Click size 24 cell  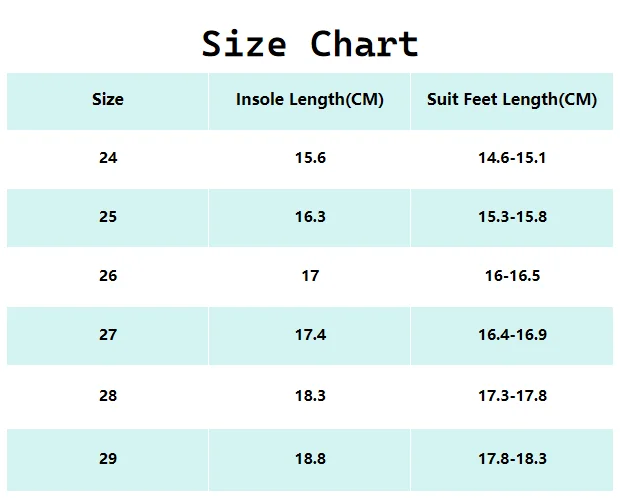(108, 158)
